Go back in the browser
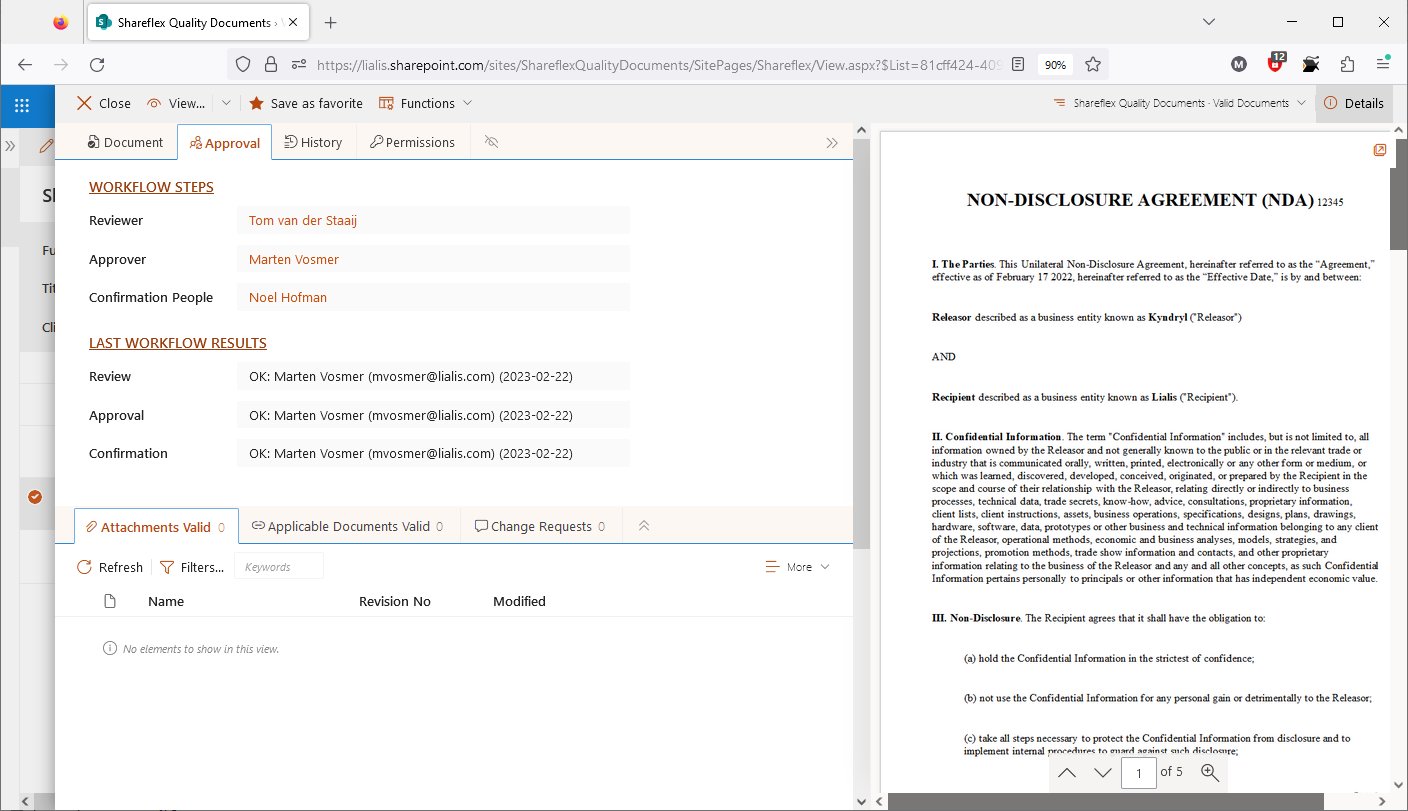Image resolution: width=1408 pixels, height=811 pixels. coord(25,64)
